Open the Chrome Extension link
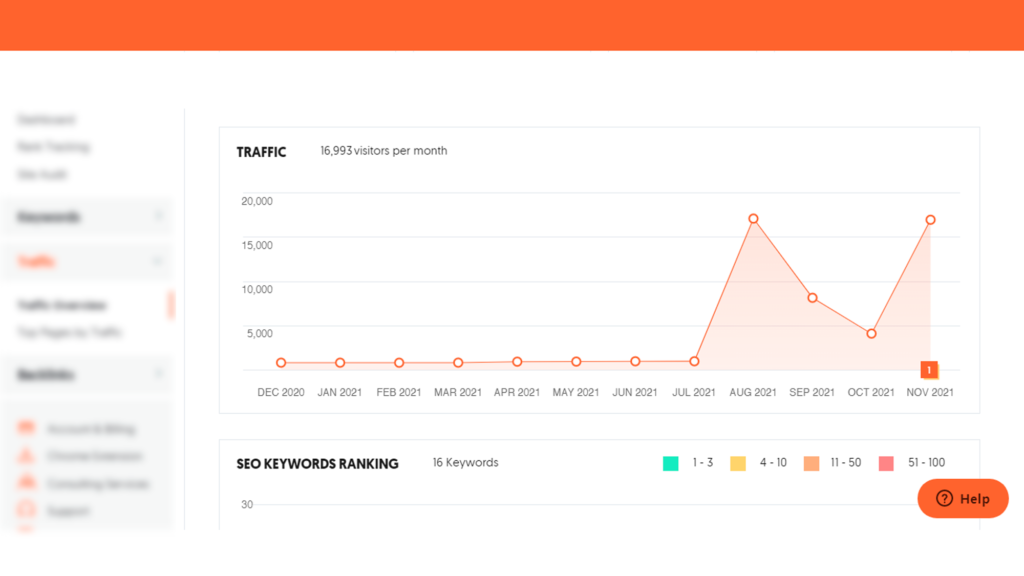 click(95, 456)
